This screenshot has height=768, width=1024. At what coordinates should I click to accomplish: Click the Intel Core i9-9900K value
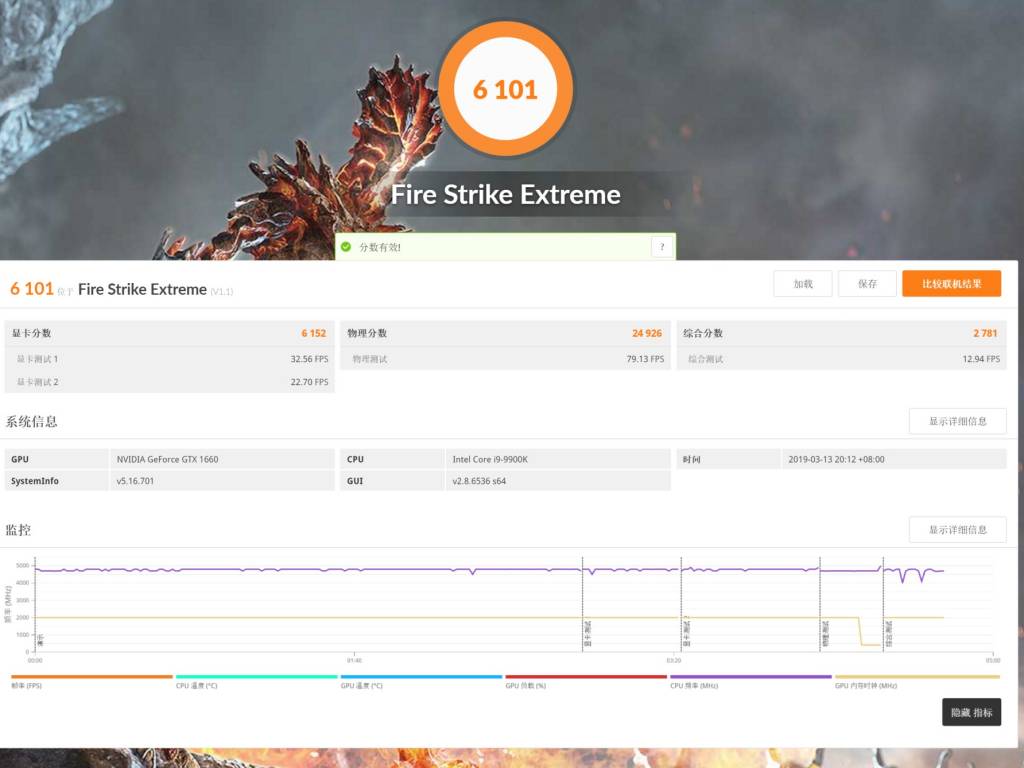tap(490, 459)
